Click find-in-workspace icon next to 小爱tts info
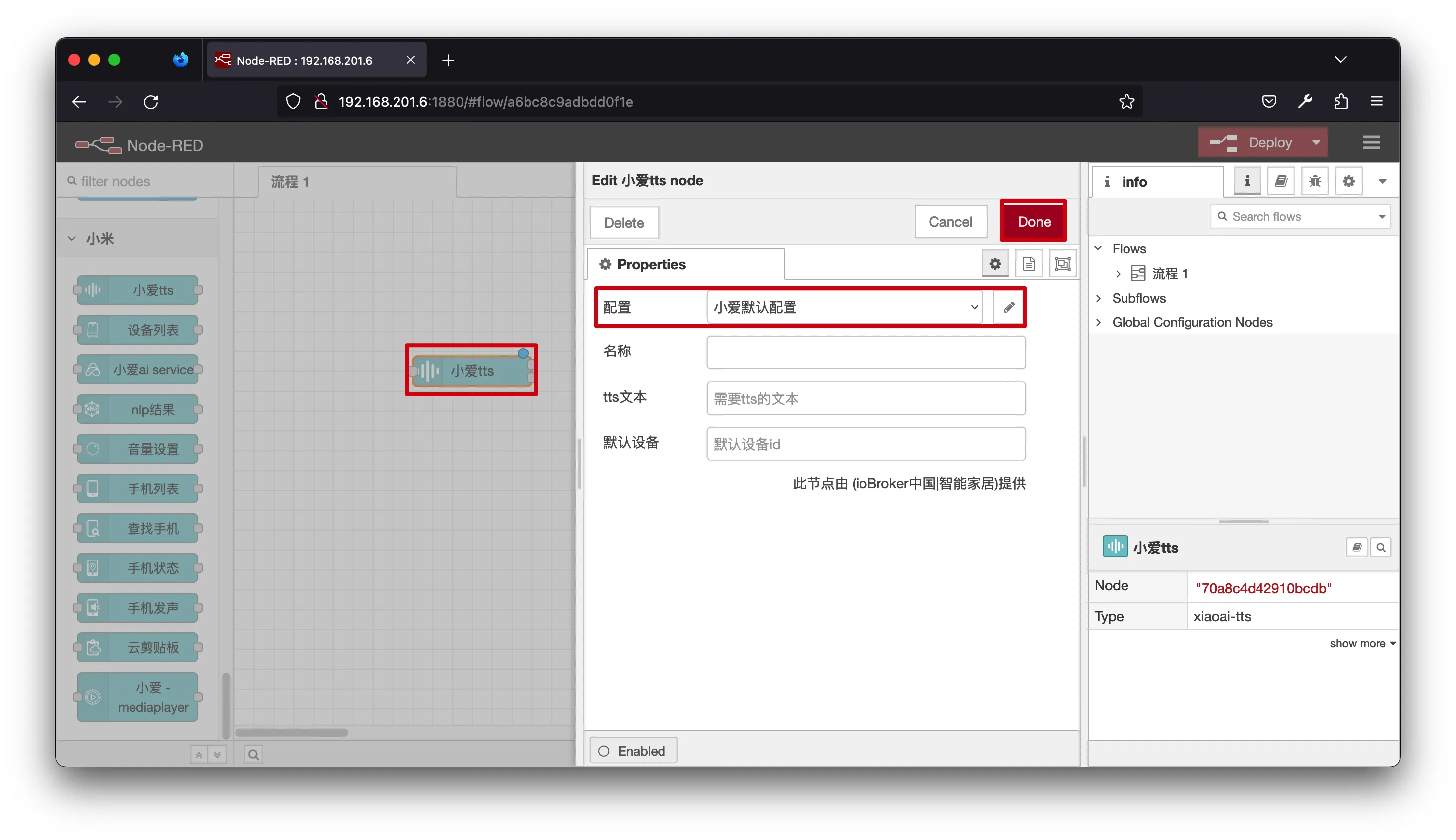The width and height of the screenshot is (1456, 840). click(x=1381, y=547)
